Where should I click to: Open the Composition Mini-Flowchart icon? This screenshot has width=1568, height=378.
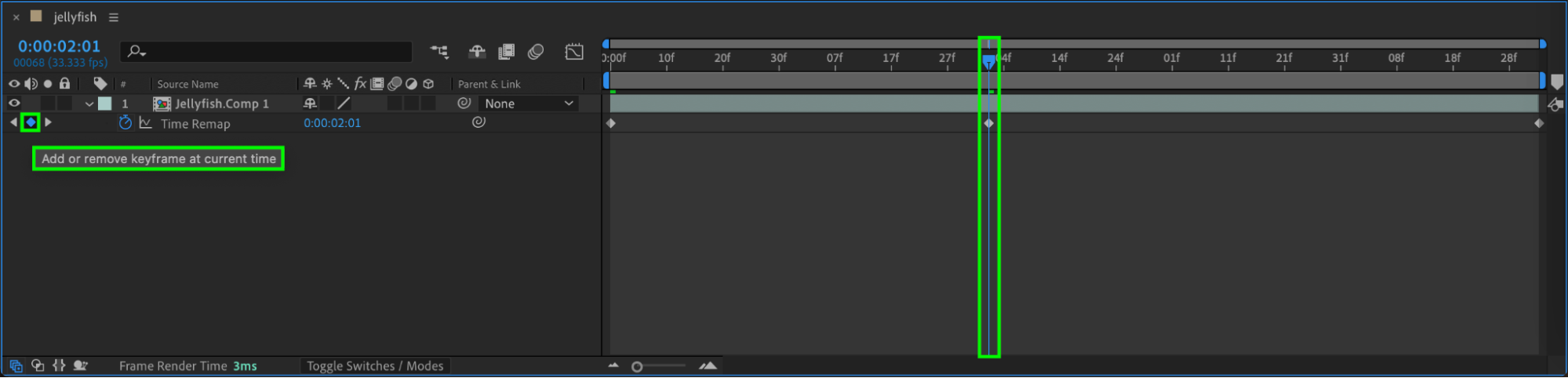439,52
